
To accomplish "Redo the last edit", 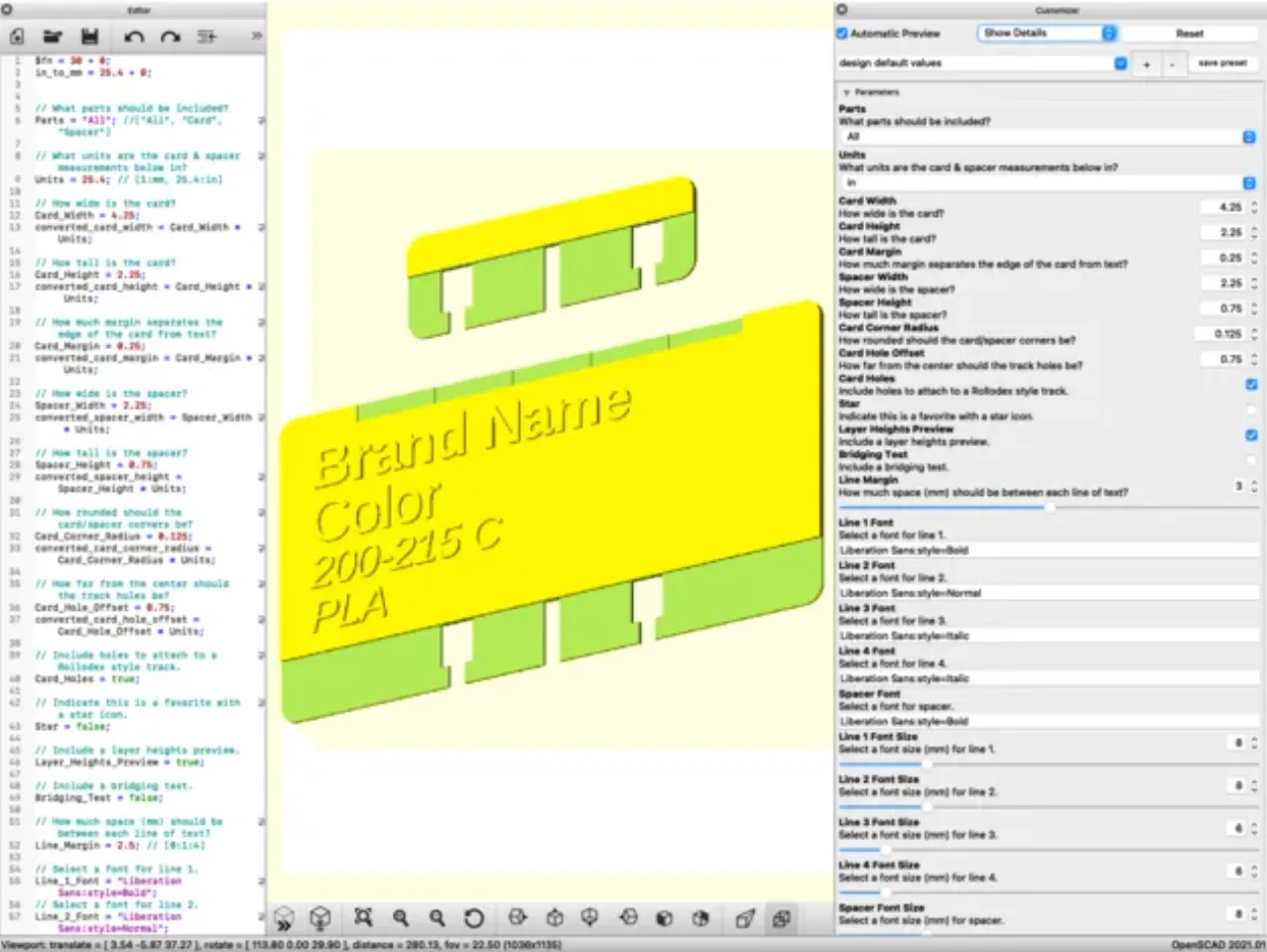I will pos(171,37).
